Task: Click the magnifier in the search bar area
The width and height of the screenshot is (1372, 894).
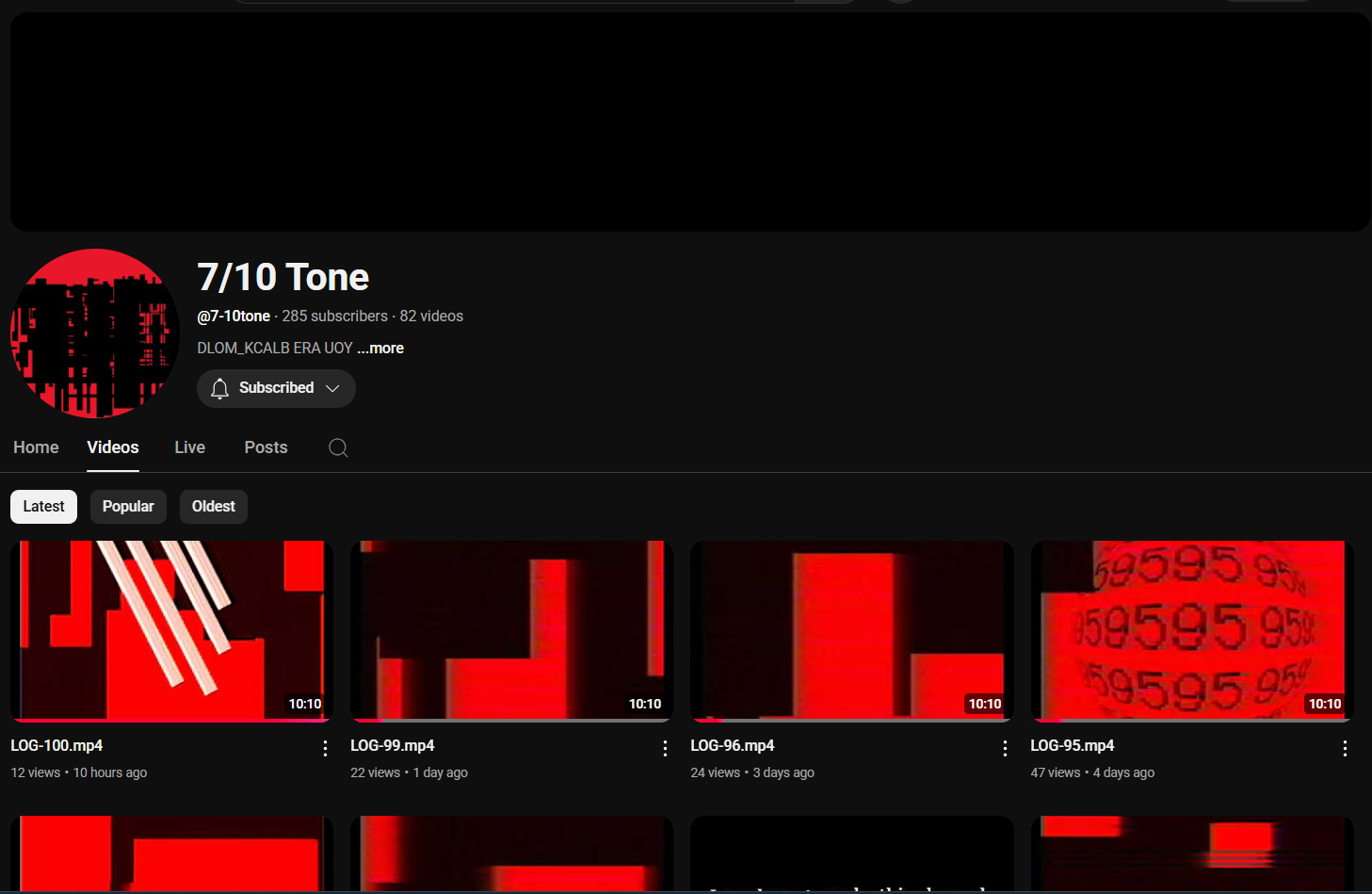Action: click(x=826, y=2)
